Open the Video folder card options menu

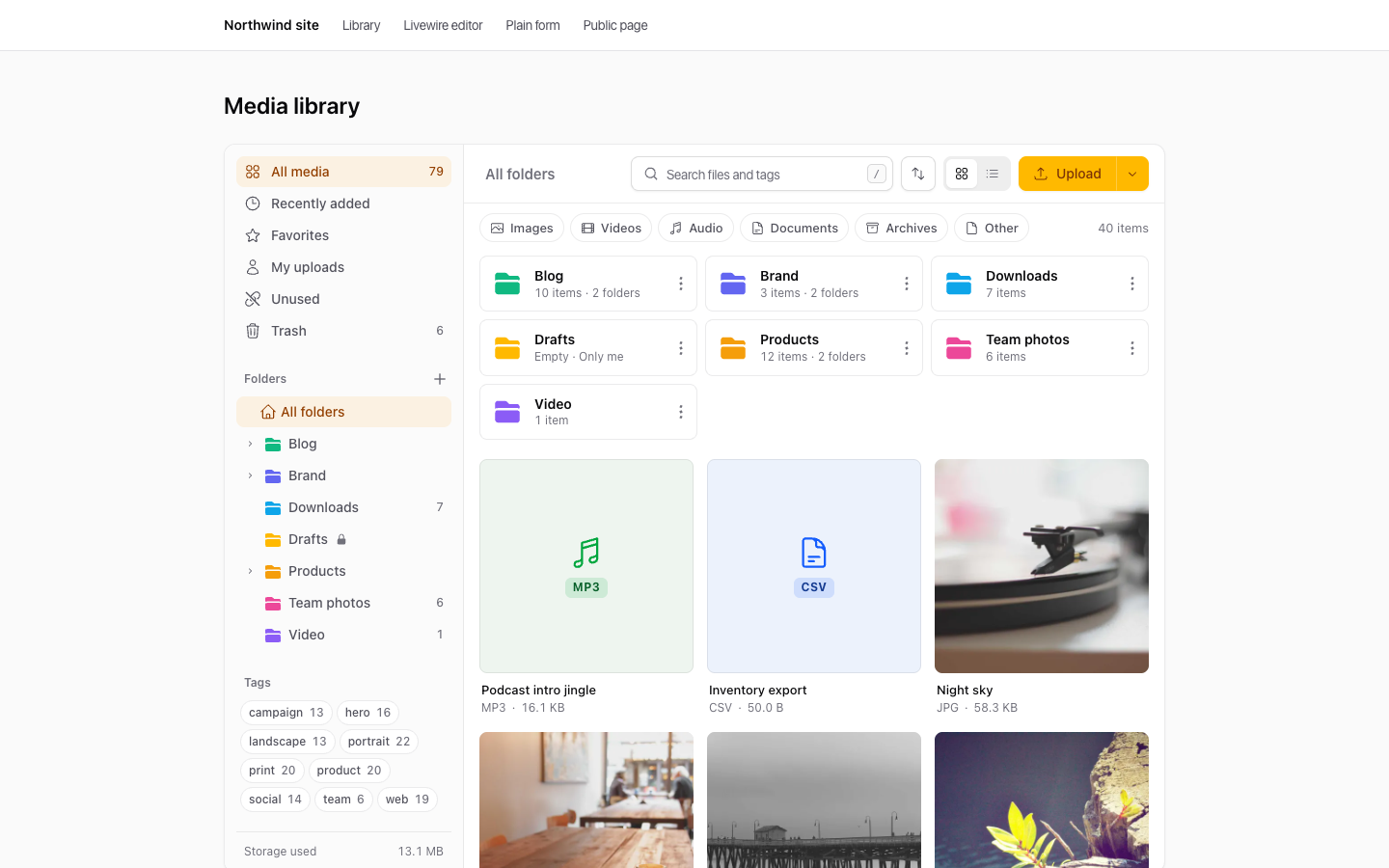pyautogui.click(x=681, y=412)
